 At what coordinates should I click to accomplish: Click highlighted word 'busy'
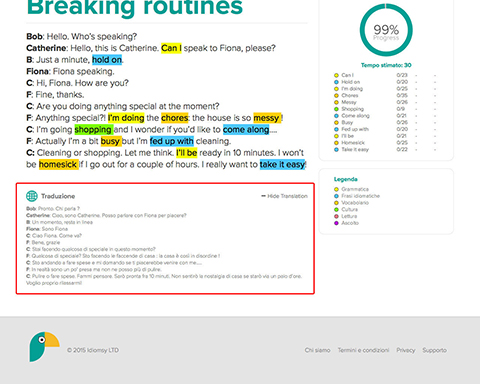point(111,141)
